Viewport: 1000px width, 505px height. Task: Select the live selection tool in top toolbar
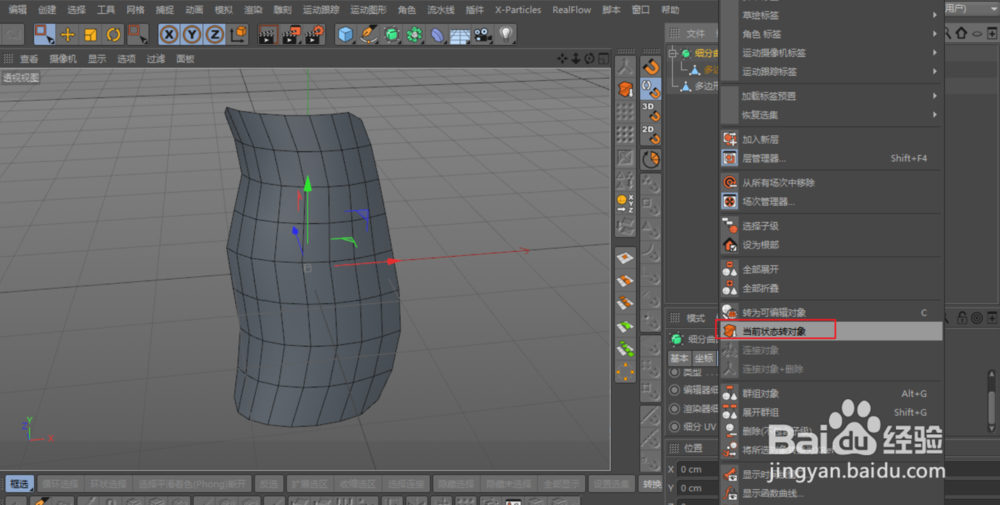pyautogui.click(x=44, y=34)
